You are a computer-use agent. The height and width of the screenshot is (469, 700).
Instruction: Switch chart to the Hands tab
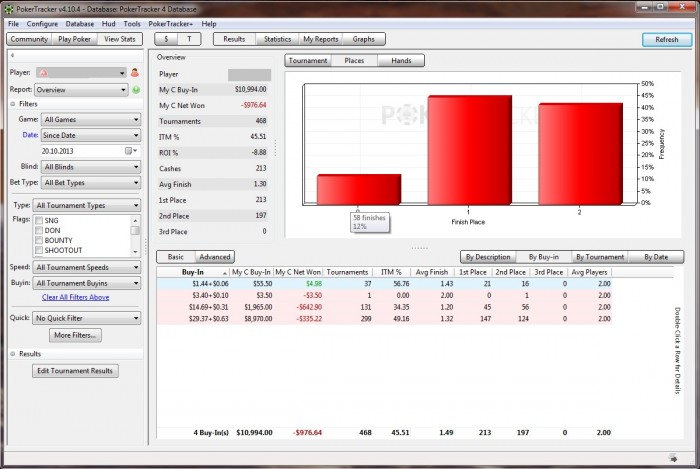(401, 61)
